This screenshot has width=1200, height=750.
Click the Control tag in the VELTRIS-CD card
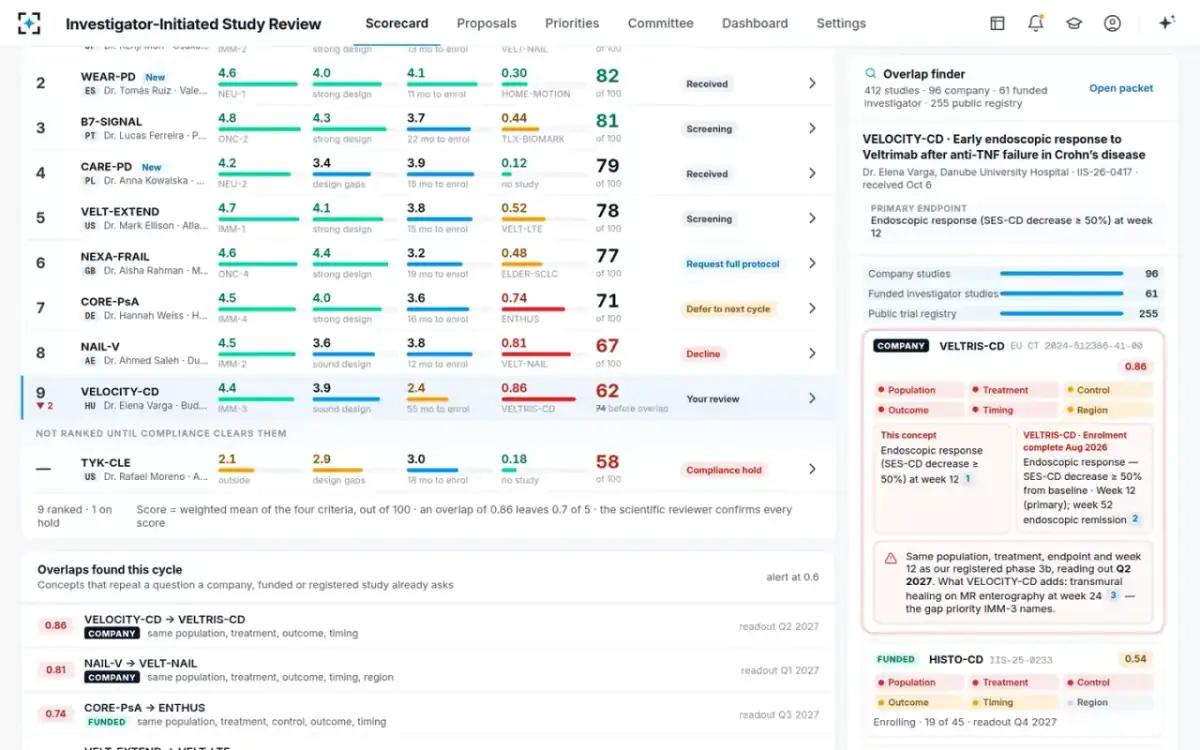point(1108,390)
